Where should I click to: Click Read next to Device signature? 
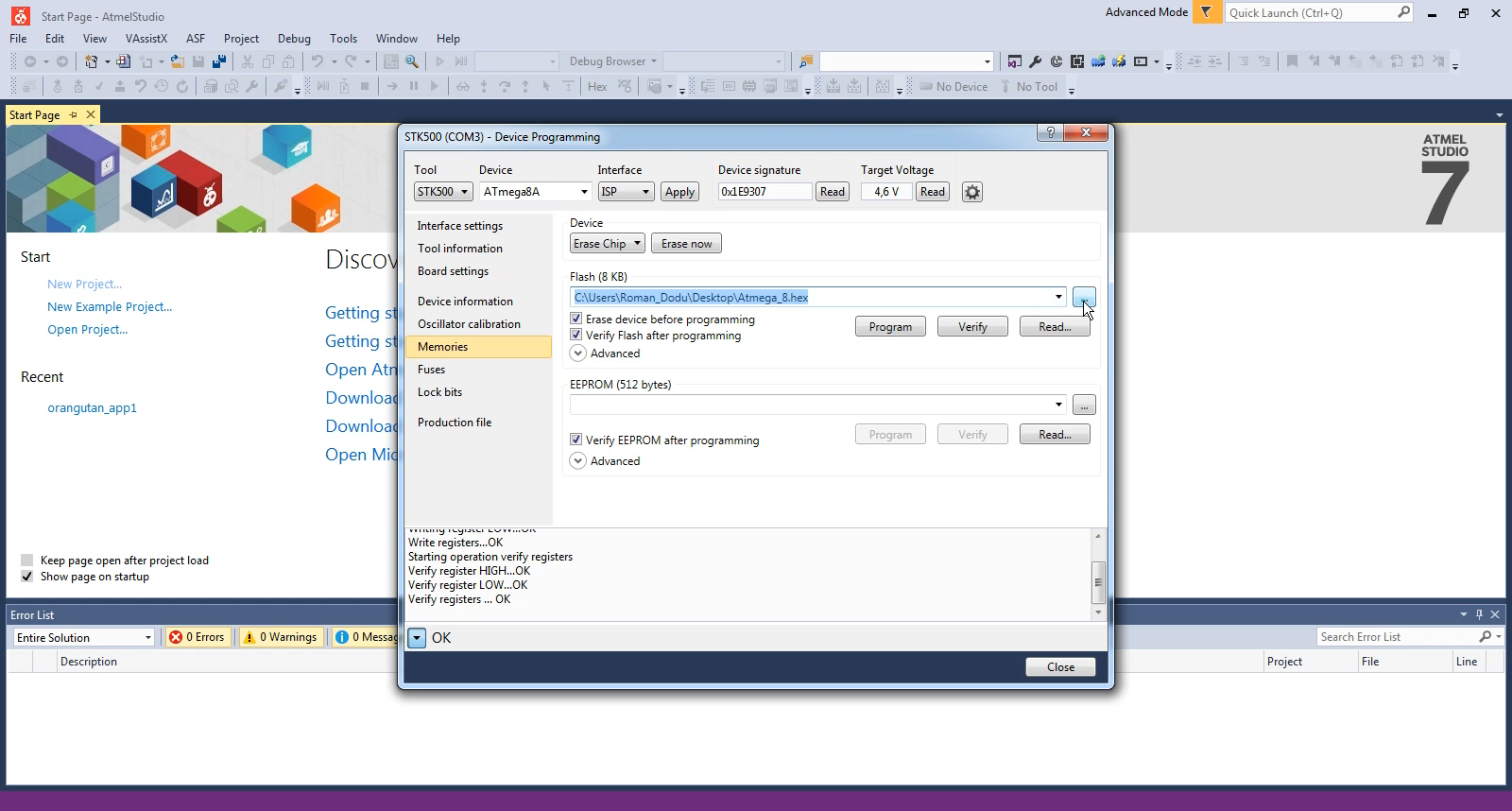pos(833,192)
